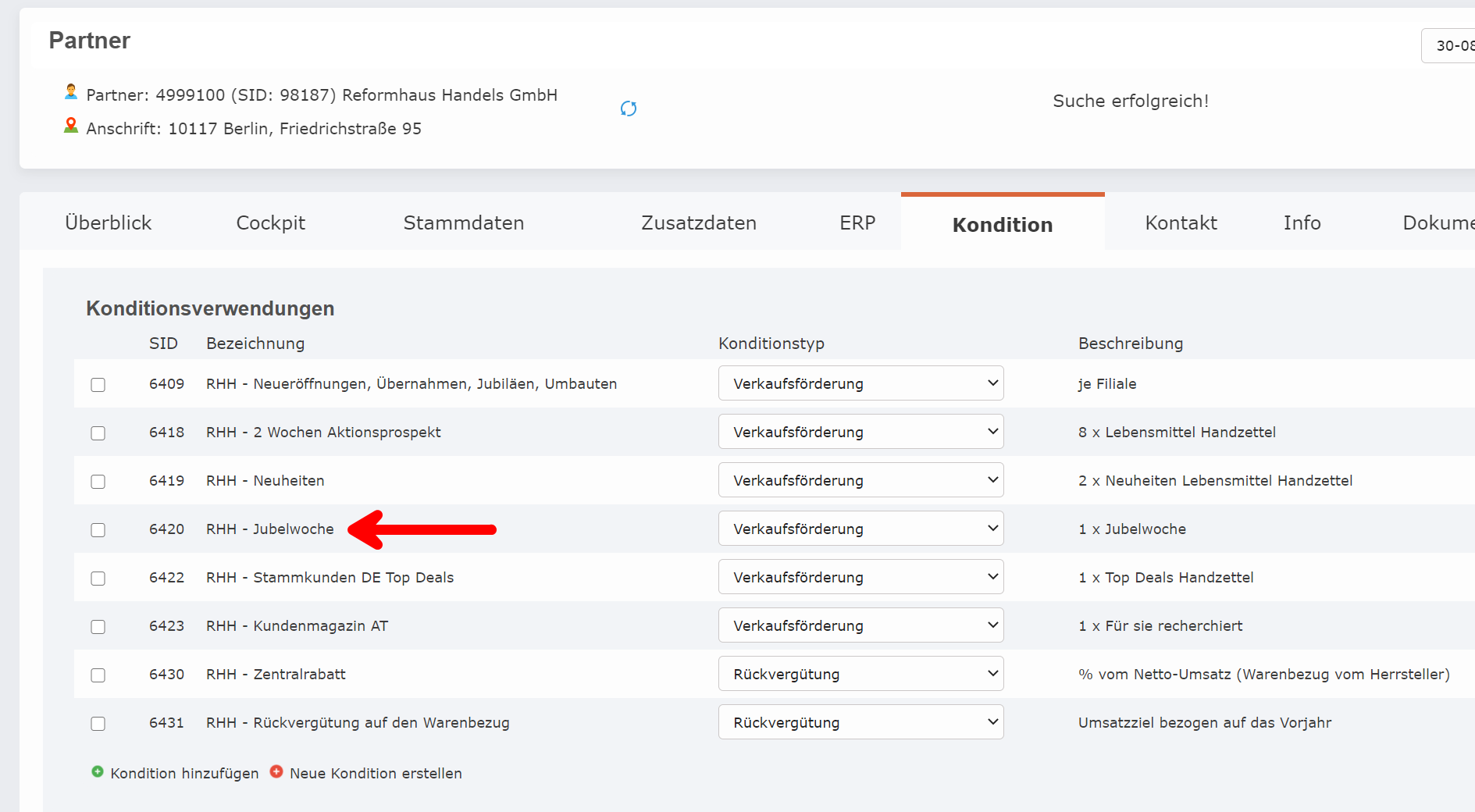Select the ERP tab
1475x812 pixels.
pos(857,223)
